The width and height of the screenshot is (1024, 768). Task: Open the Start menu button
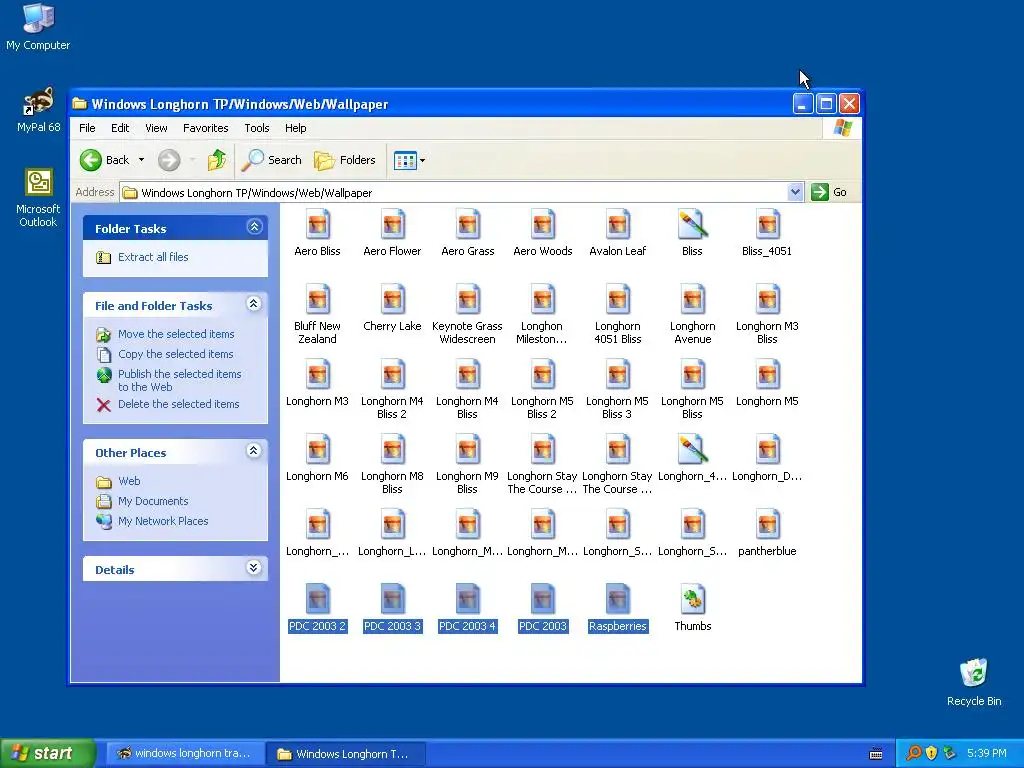47,753
